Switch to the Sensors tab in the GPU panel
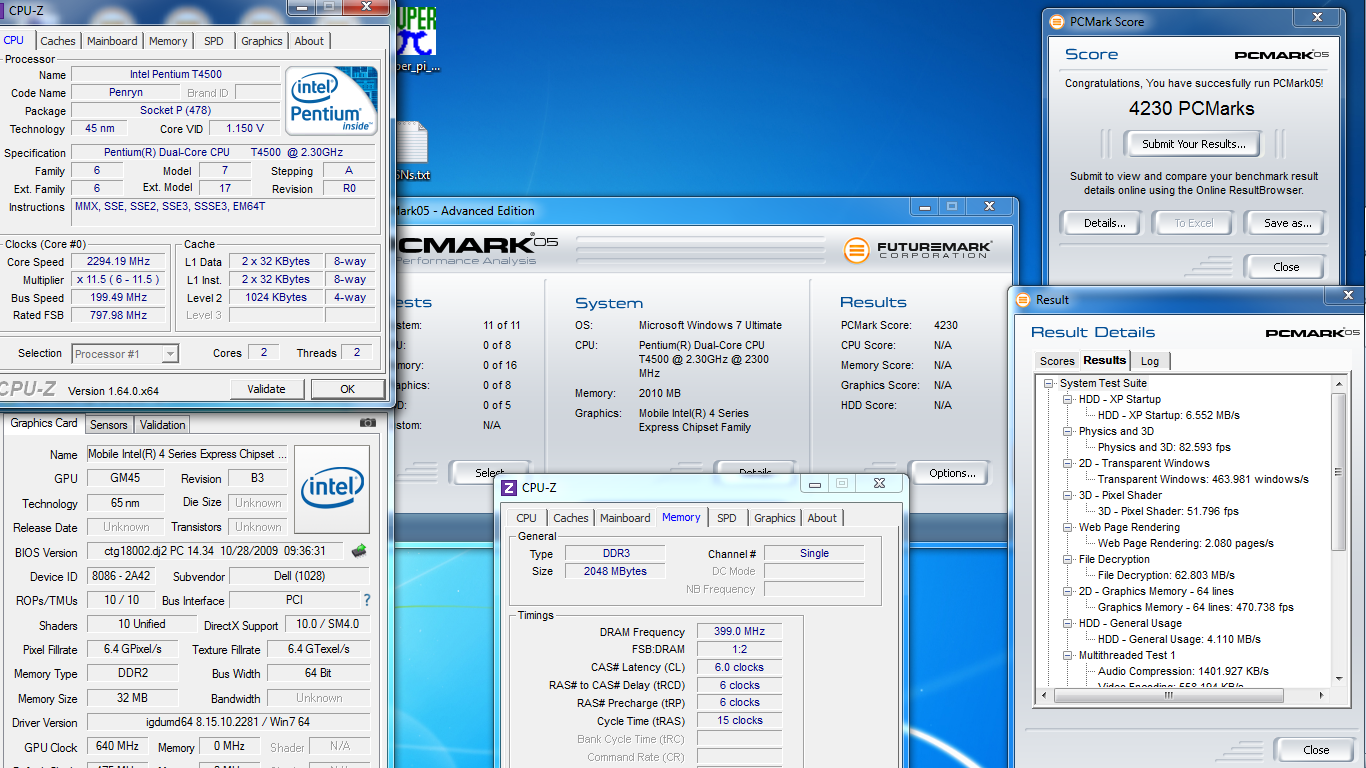 (x=109, y=424)
